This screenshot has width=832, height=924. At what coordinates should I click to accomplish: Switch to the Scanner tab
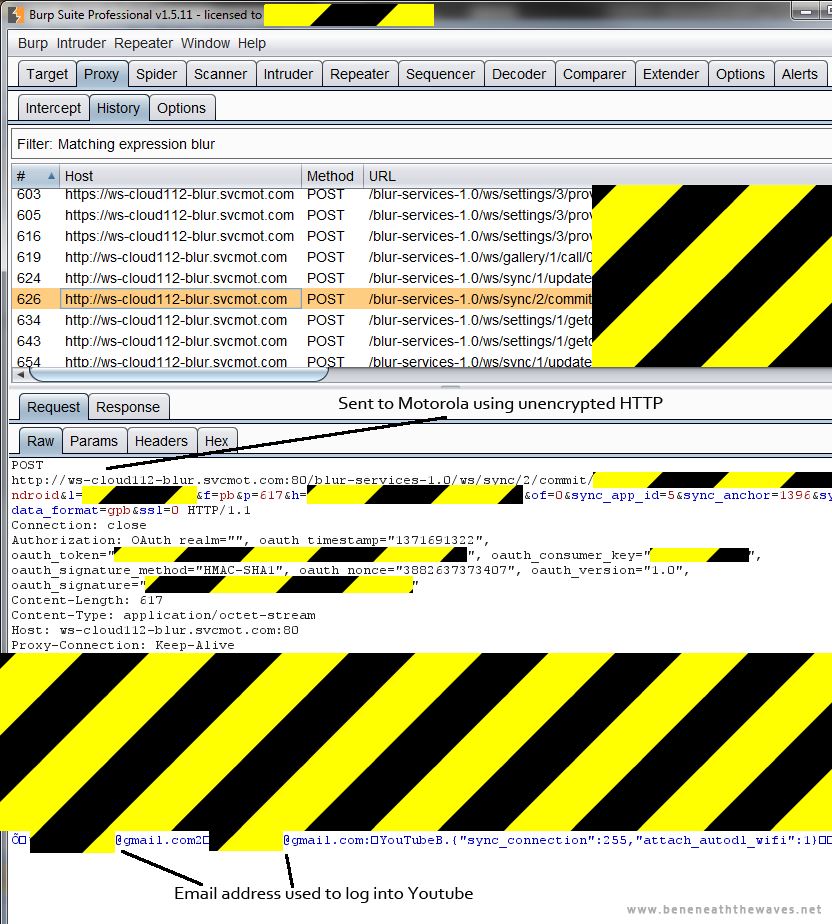[220, 74]
